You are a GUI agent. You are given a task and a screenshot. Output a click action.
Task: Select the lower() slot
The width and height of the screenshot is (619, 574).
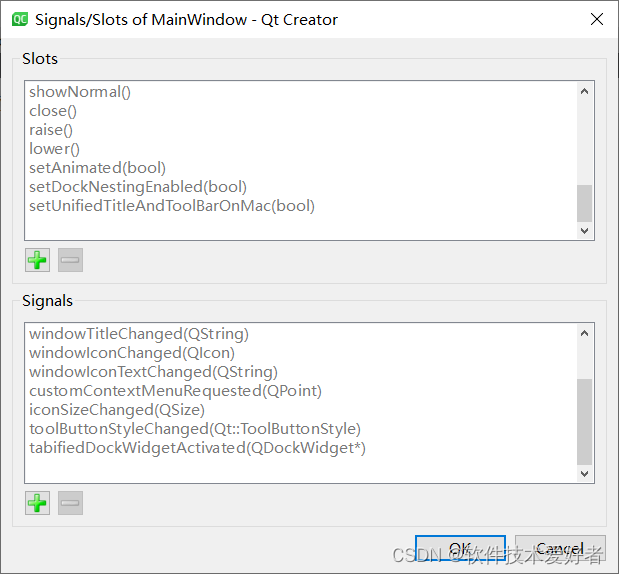[x=54, y=149]
